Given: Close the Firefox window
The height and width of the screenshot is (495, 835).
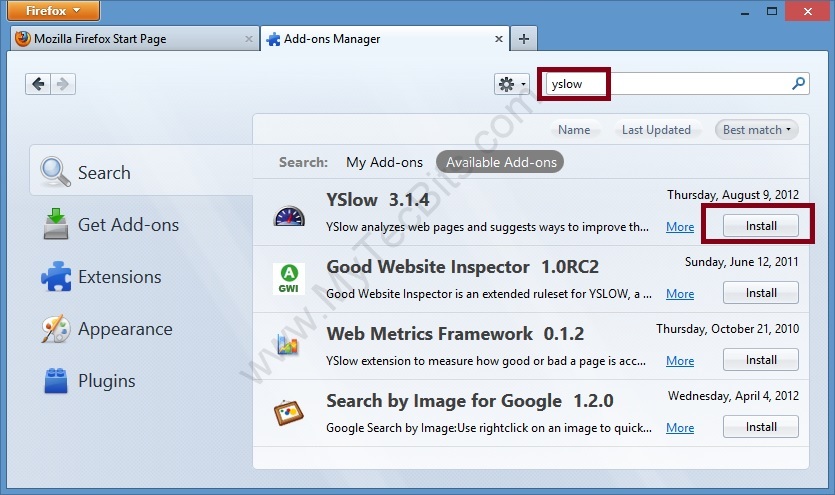Looking at the screenshot, I should [x=808, y=11].
